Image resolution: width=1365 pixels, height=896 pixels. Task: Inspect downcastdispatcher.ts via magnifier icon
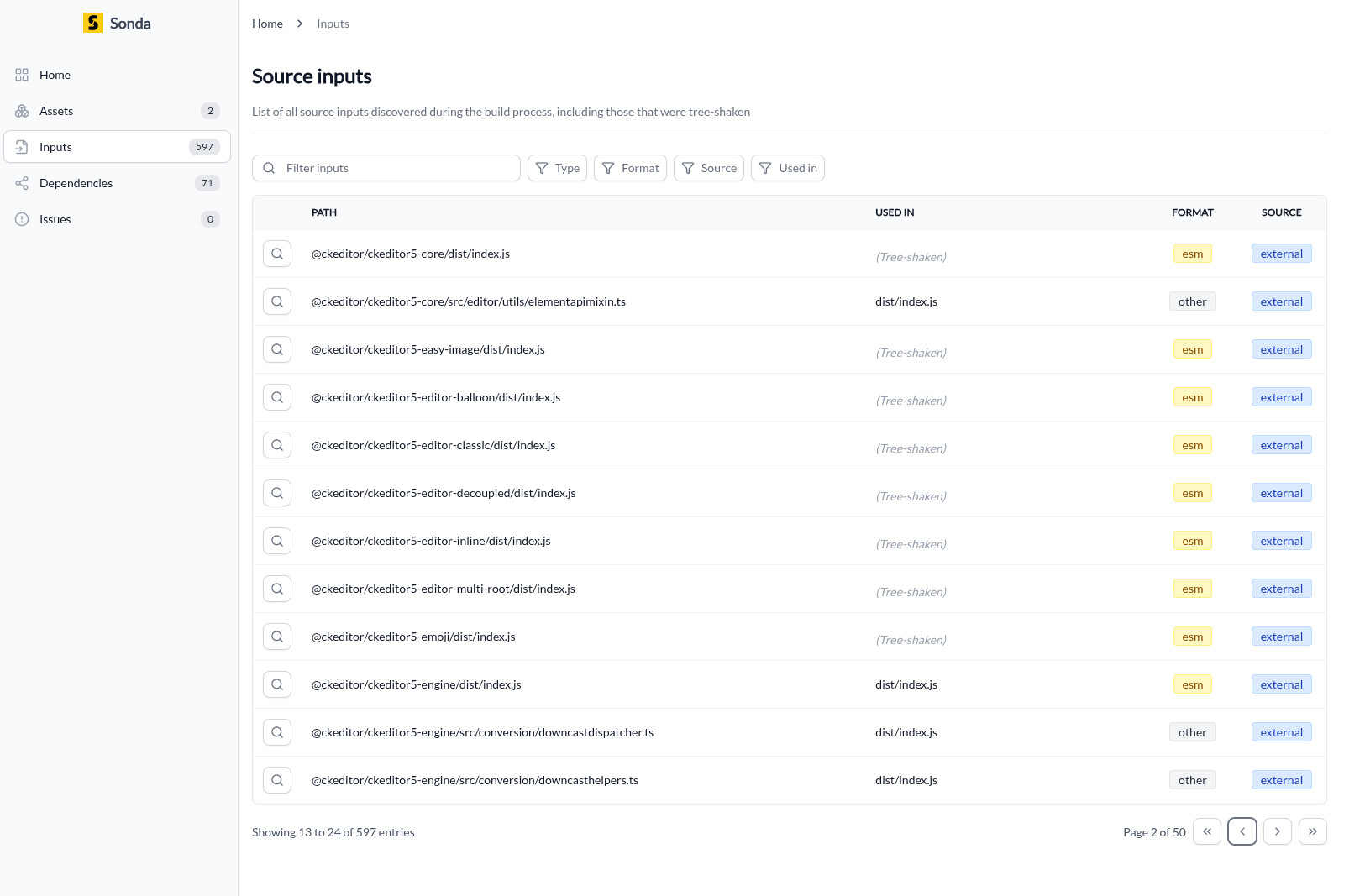pos(277,732)
